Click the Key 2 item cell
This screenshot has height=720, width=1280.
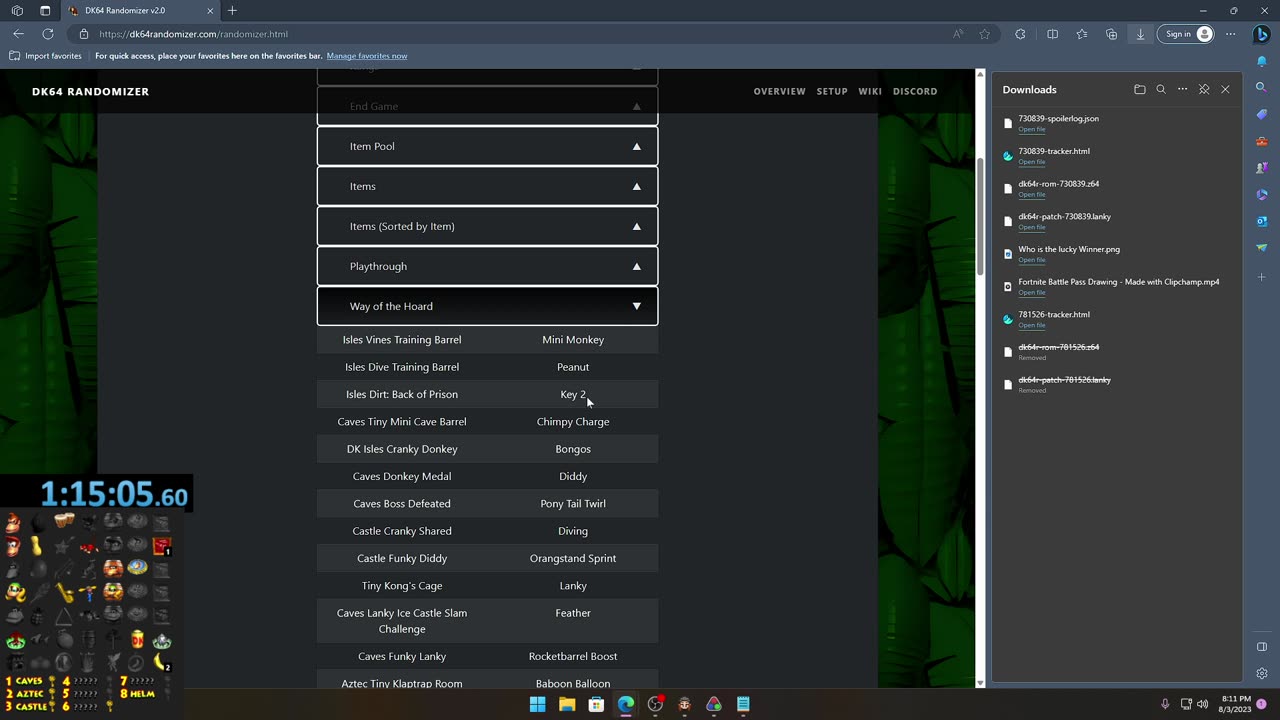[x=573, y=394]
